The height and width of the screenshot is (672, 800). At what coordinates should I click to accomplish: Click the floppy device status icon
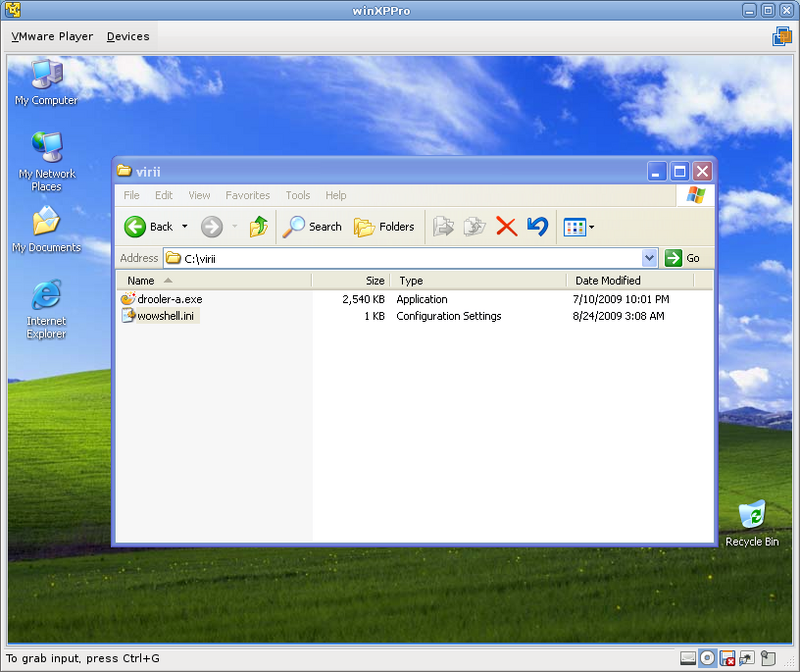pos(727,658)
